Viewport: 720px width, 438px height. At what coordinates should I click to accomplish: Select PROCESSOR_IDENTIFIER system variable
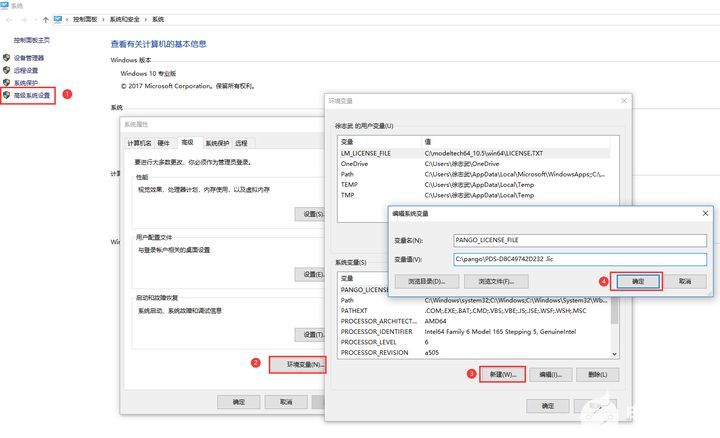click(x=475, y=331)
